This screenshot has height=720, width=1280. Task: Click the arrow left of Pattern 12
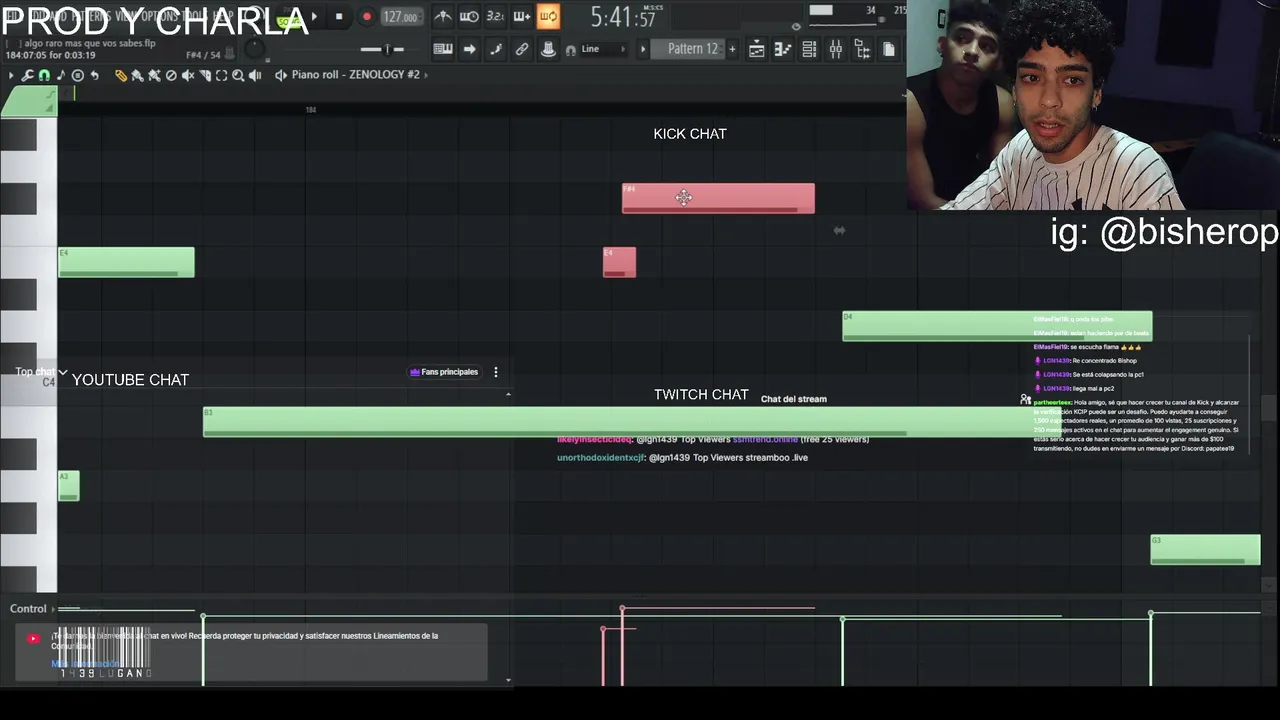click(x=643, y=49)
